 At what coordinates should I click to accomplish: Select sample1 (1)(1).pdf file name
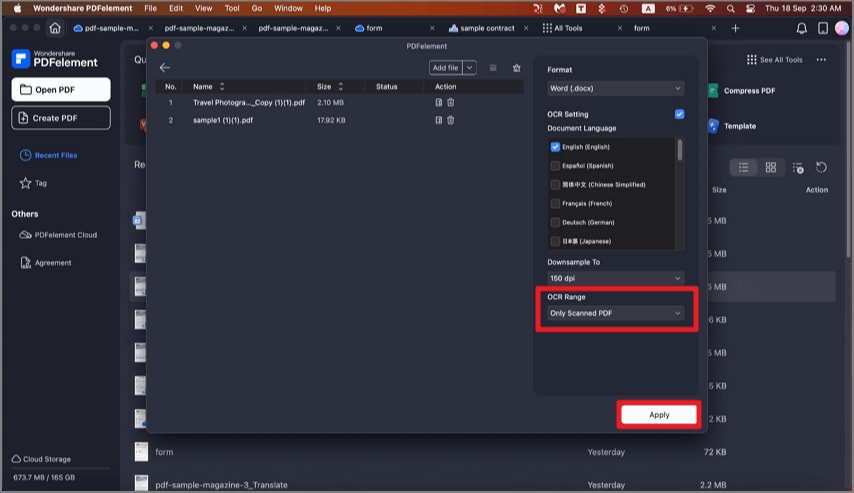tap(223, 120)
